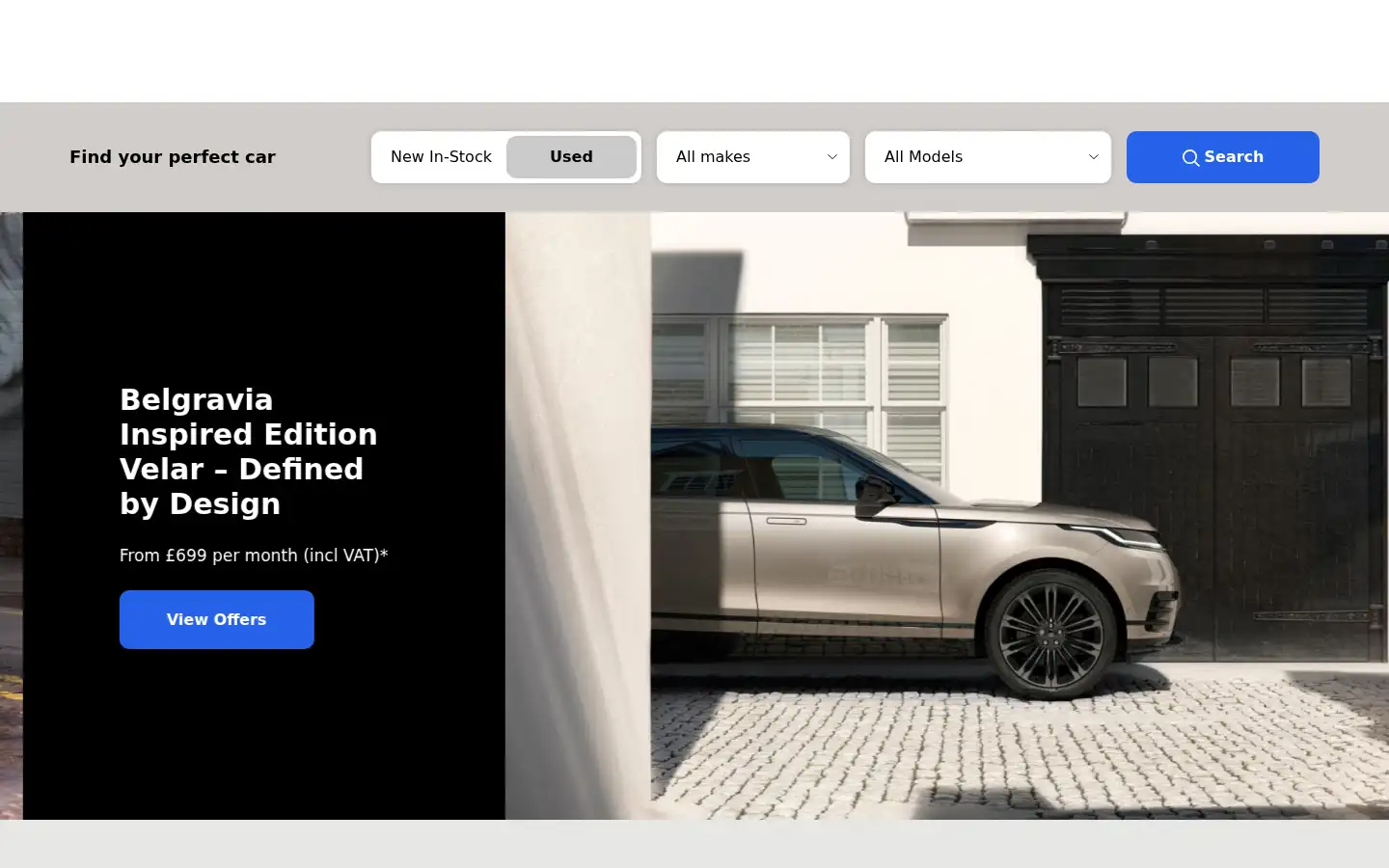Select the New In-Stock option

(441, 157)
